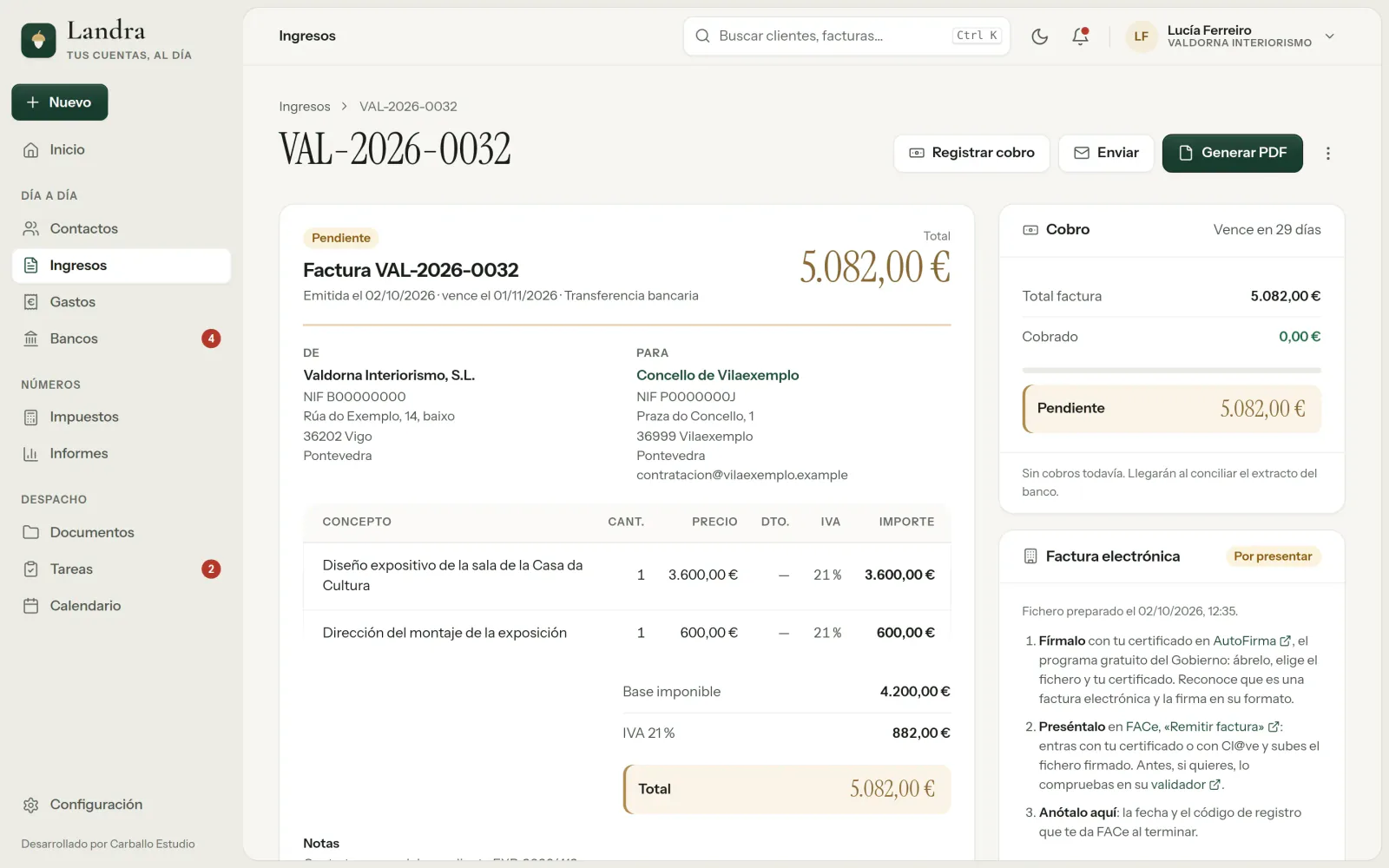Click 'Desarrollado por Carballo Estudio' footer text
The height and width of the screenshot is (868, 1389).
coord(108,844)
